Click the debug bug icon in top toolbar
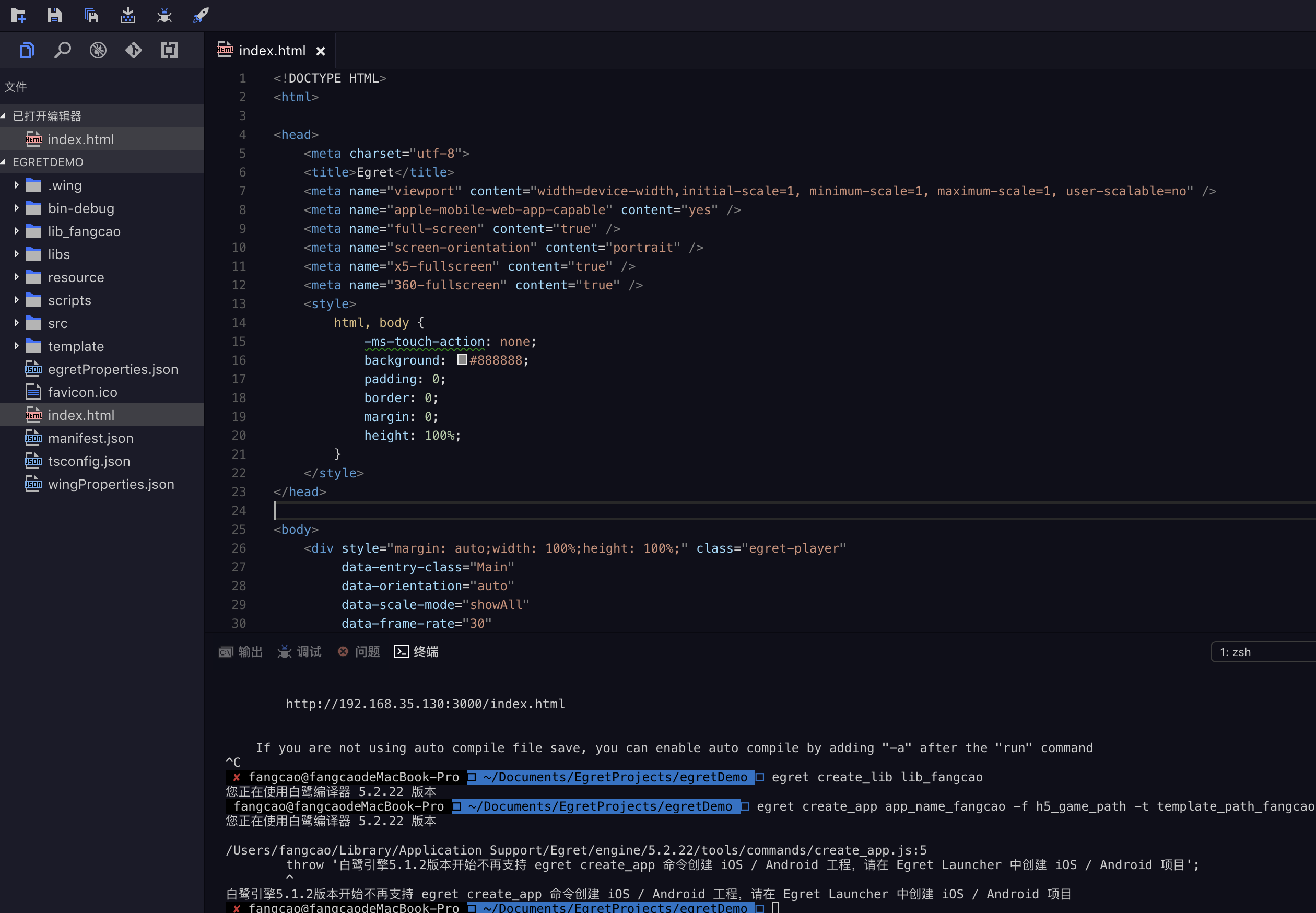Screen dimensions: 1316x913 click(x=164, y=16)
